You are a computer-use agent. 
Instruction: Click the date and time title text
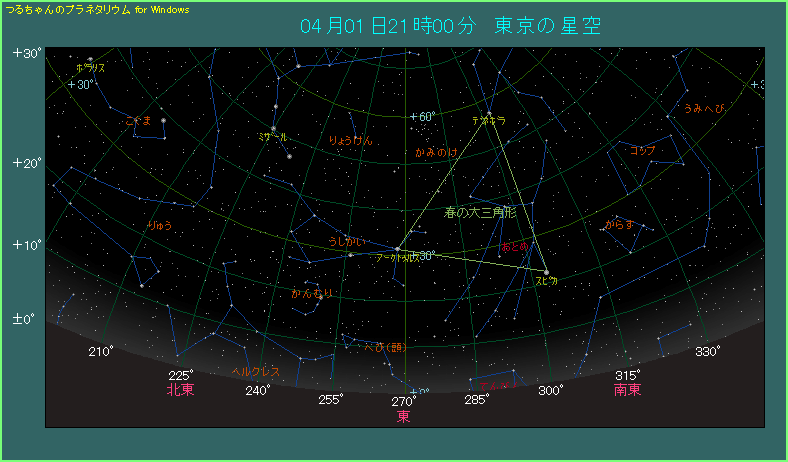[450, 25]
